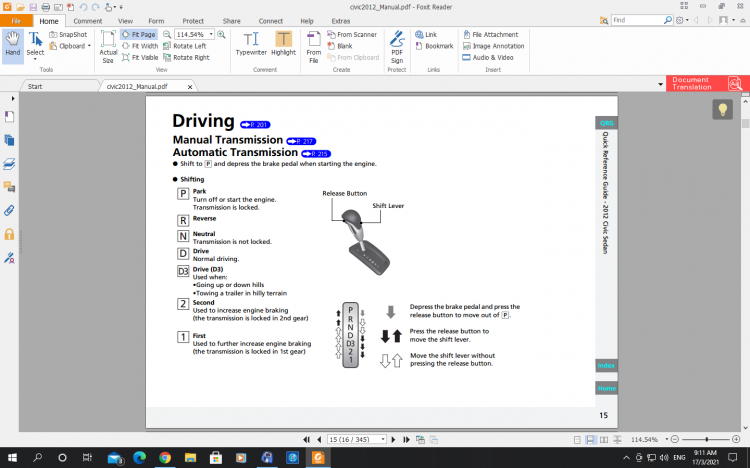Add a Bookmark
Viewport: 750px width, 468px height.
[434, 46]
